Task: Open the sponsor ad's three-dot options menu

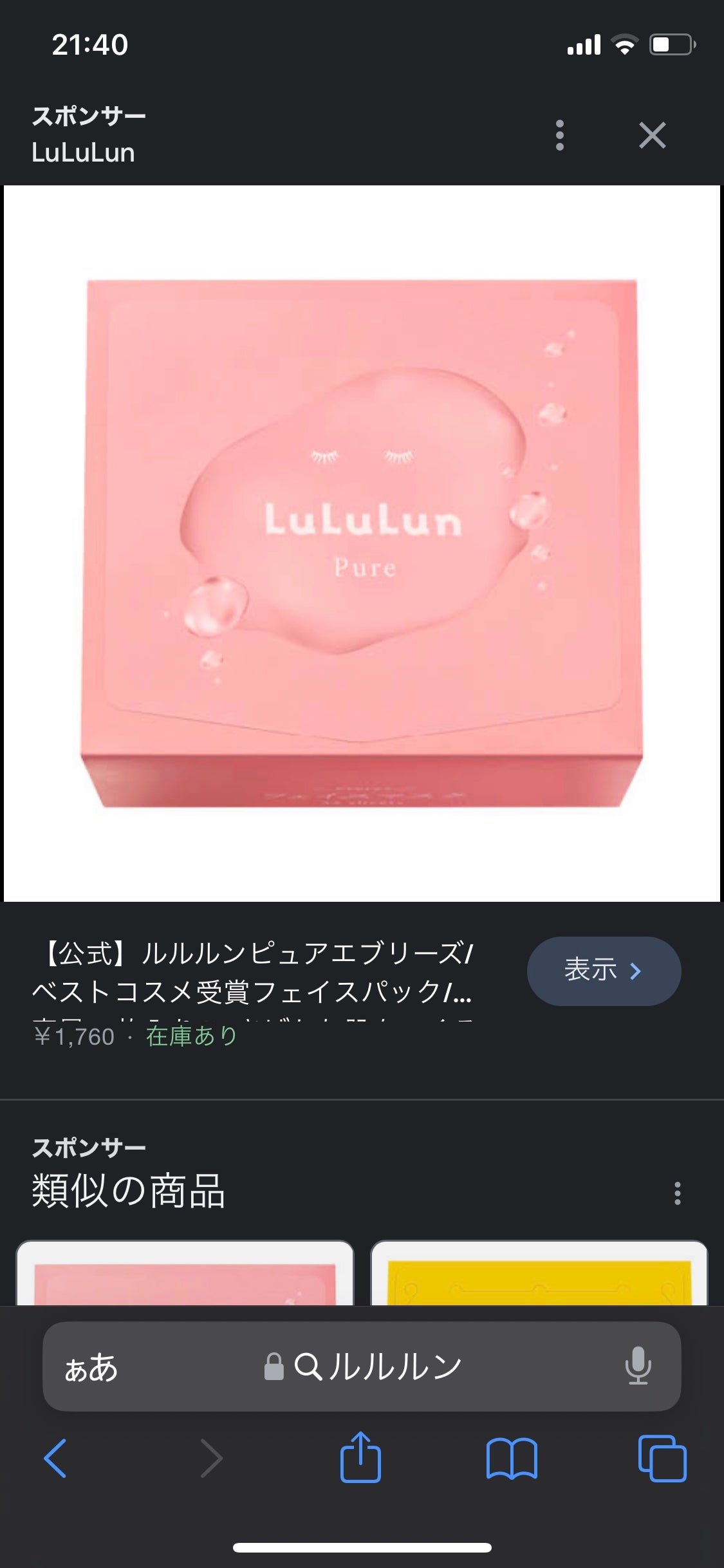Action: point(559,135)
